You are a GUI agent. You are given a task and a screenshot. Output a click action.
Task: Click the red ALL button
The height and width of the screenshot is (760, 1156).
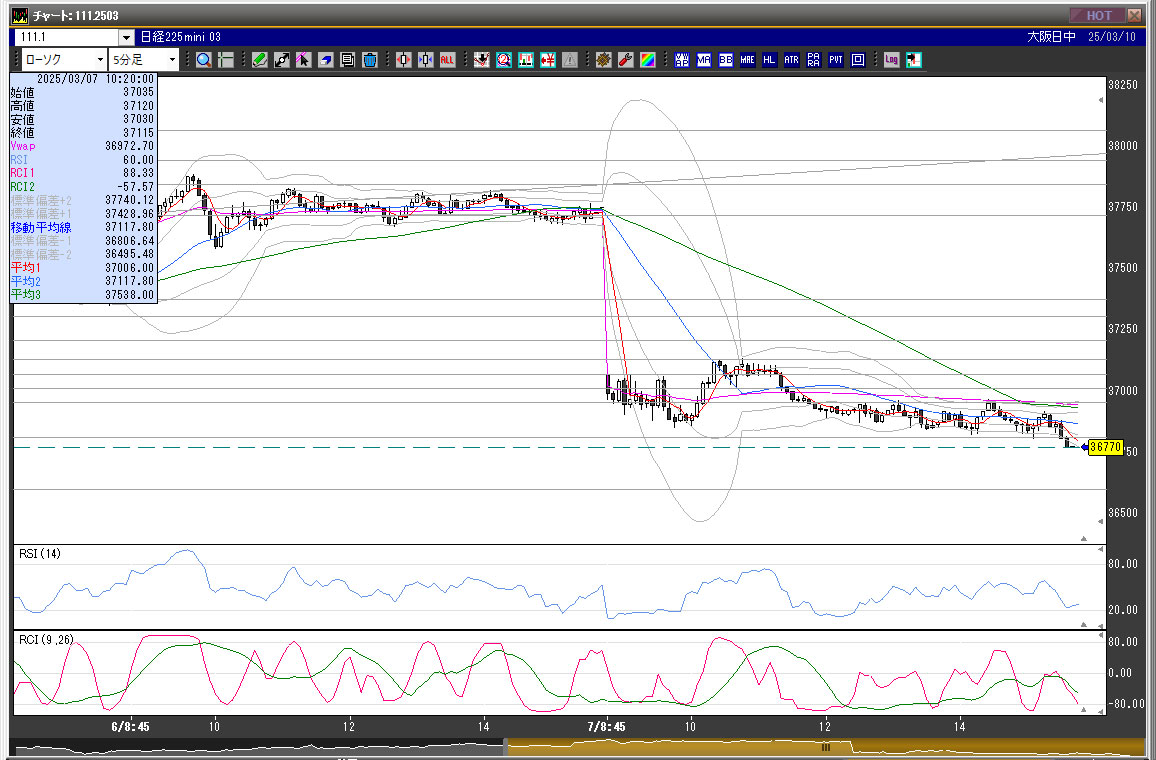click(x=448, y=60)
